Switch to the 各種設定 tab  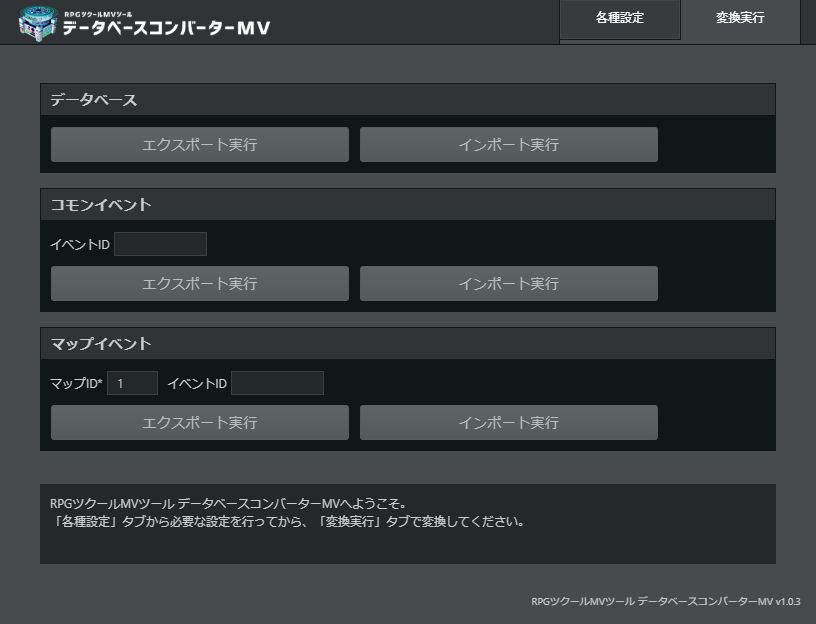[x=620, y=19]
